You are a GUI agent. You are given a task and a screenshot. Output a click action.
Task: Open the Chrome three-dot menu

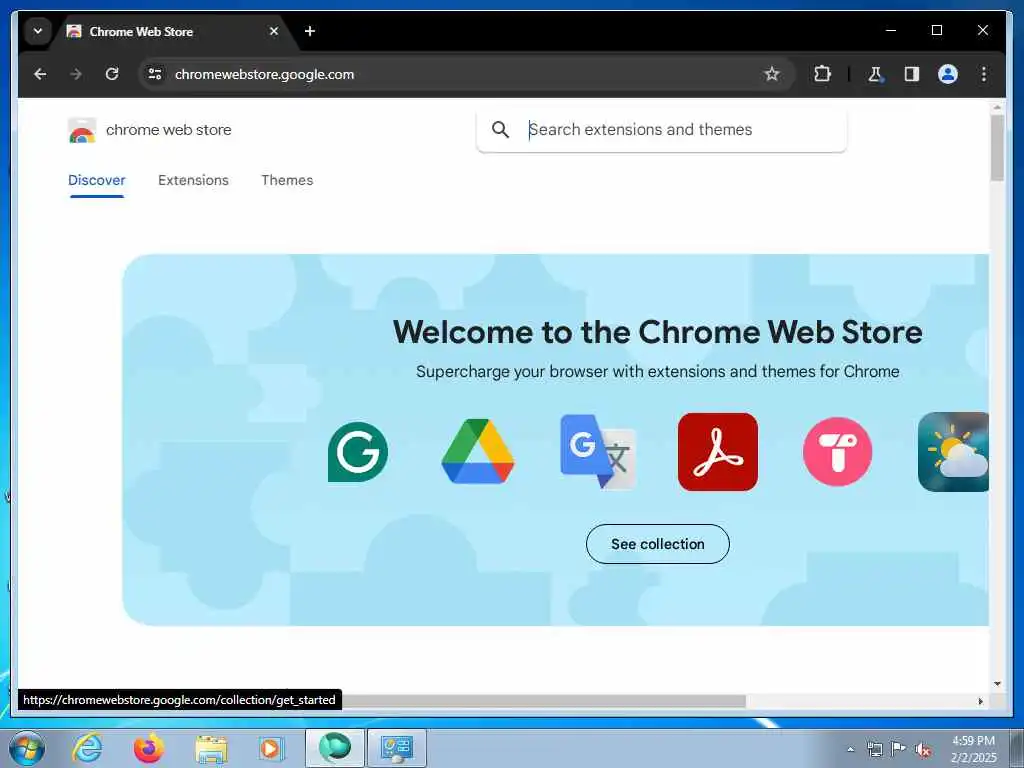(x=984, y=74)
